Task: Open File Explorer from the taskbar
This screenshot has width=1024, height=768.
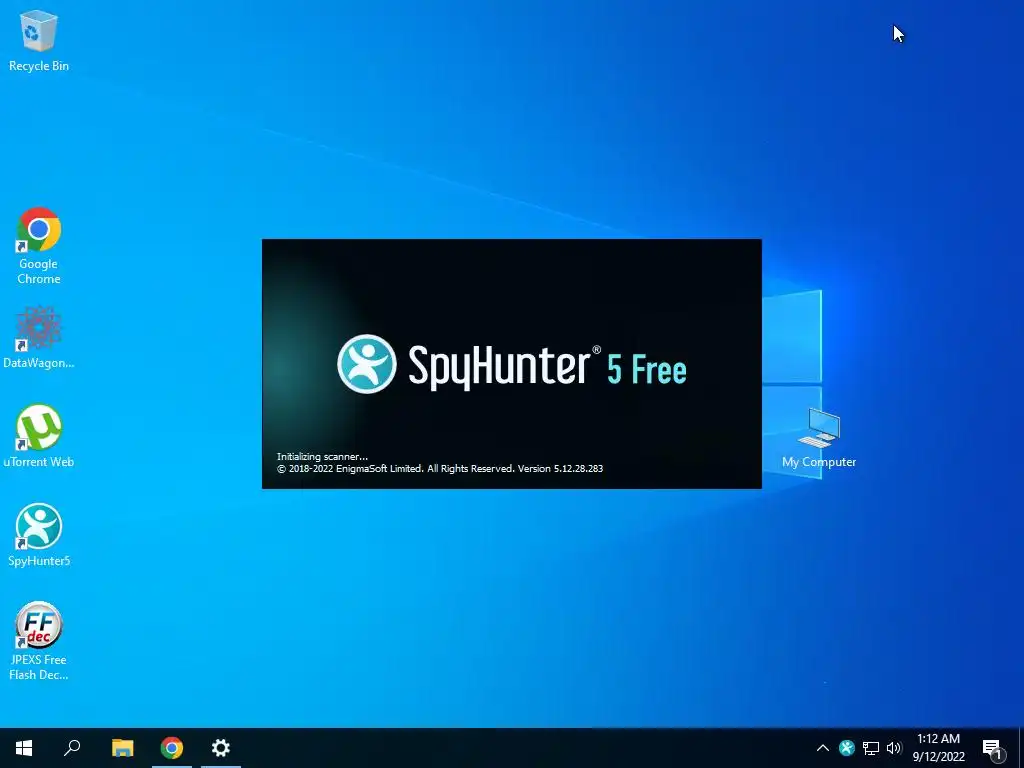Action: pyautogui.click(x=122, y=748)
